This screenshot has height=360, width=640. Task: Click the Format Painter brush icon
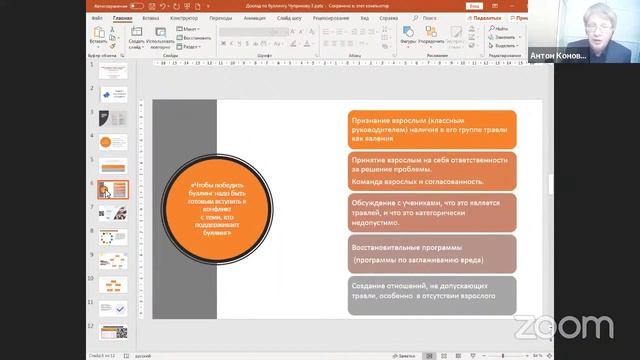113,46
